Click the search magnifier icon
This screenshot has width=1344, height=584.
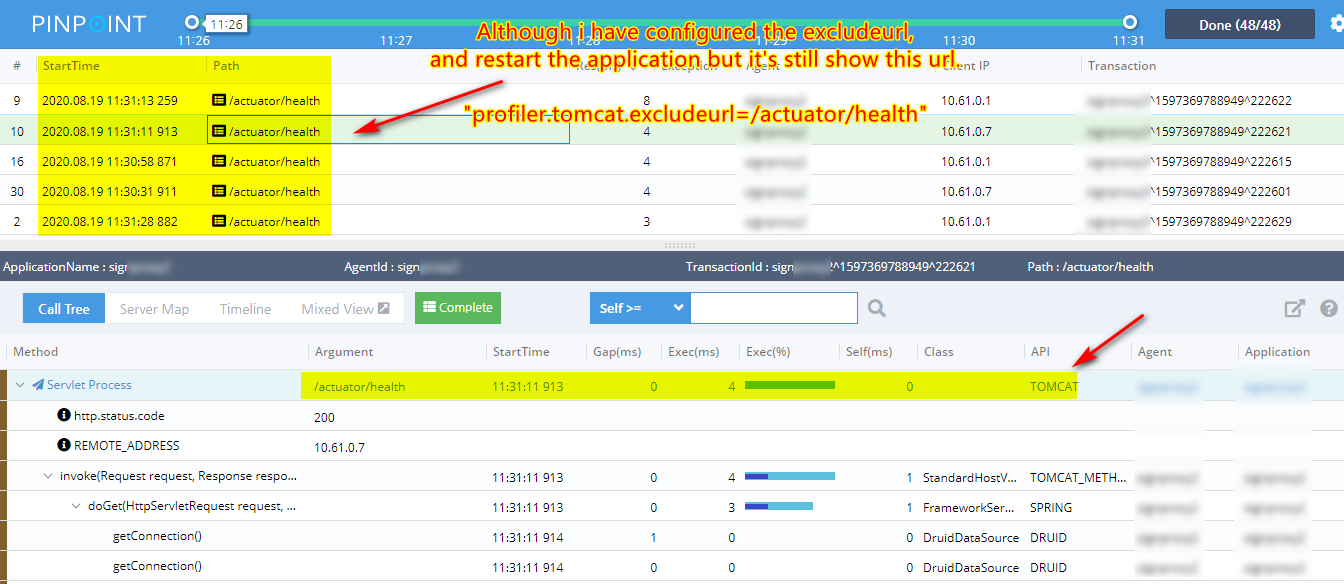pos(877,309)
